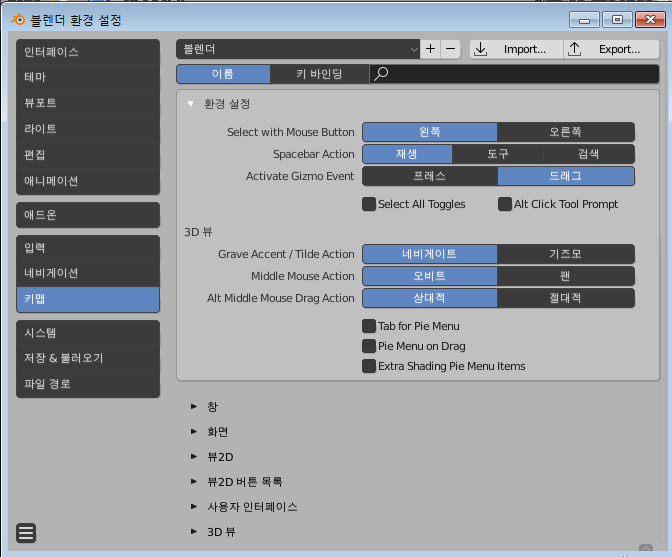
Task: Set Activate Gizmo Event to 드래그
Action: [566, 176]
